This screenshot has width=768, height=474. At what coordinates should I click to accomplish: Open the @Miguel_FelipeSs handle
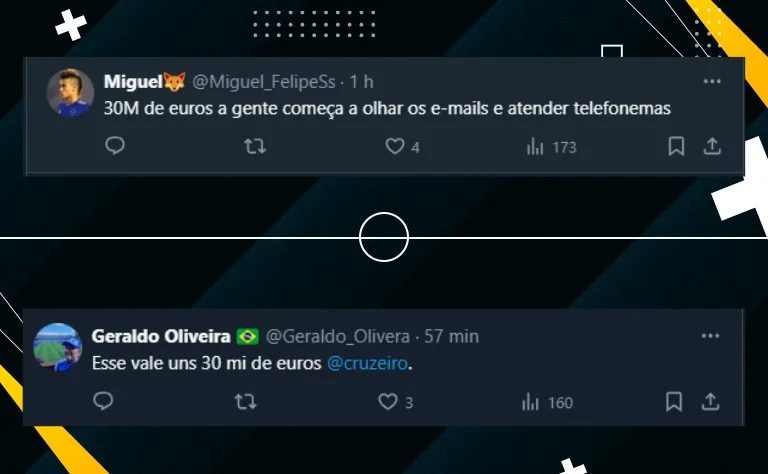(x=264, y=82)
